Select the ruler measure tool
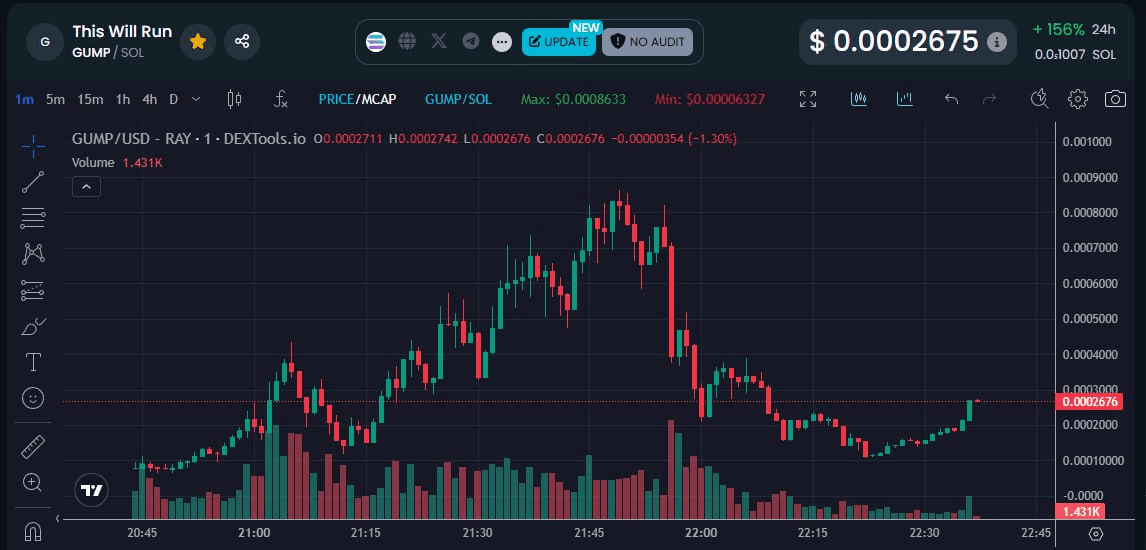The width and height of the screenshot is (1146, 550). [33, 446]
